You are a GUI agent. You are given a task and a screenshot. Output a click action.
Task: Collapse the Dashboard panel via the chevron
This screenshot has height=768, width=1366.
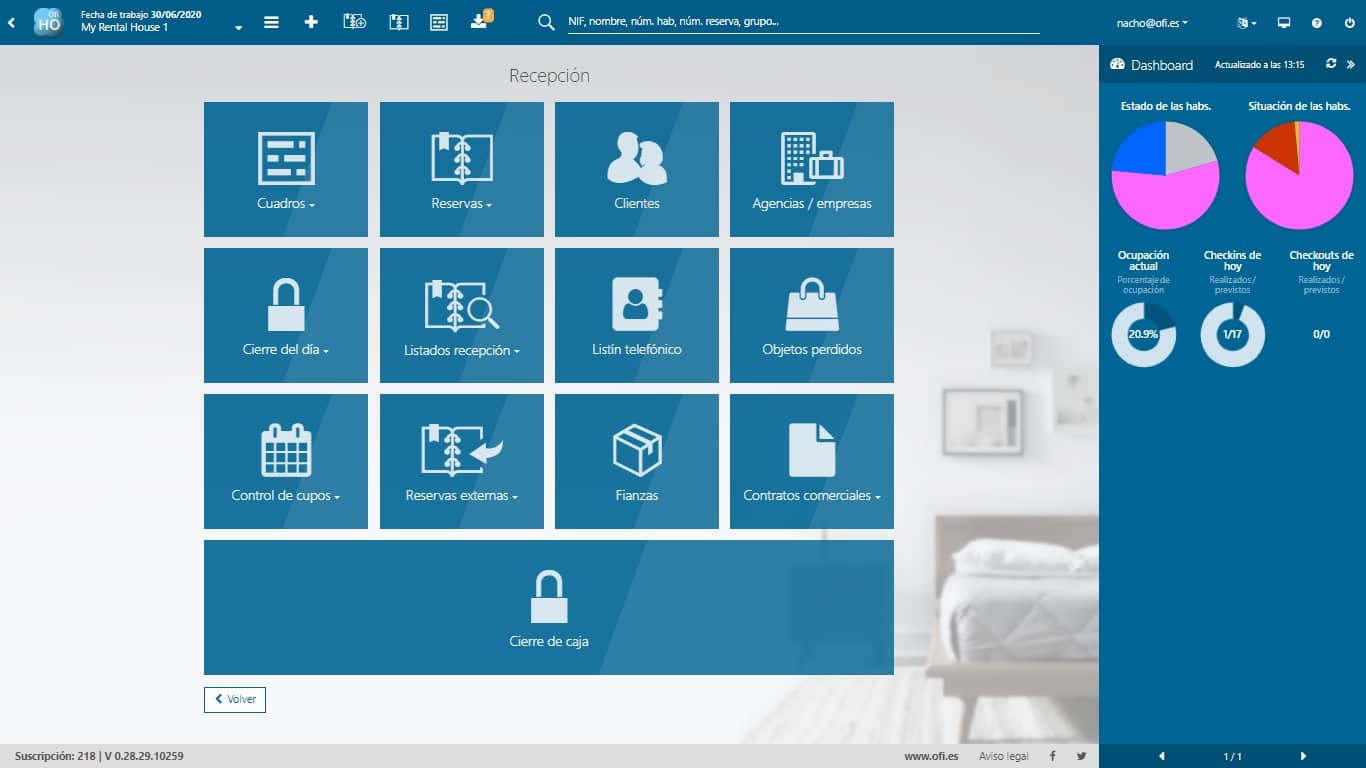pyautogui.click(x=1352, y=64)
